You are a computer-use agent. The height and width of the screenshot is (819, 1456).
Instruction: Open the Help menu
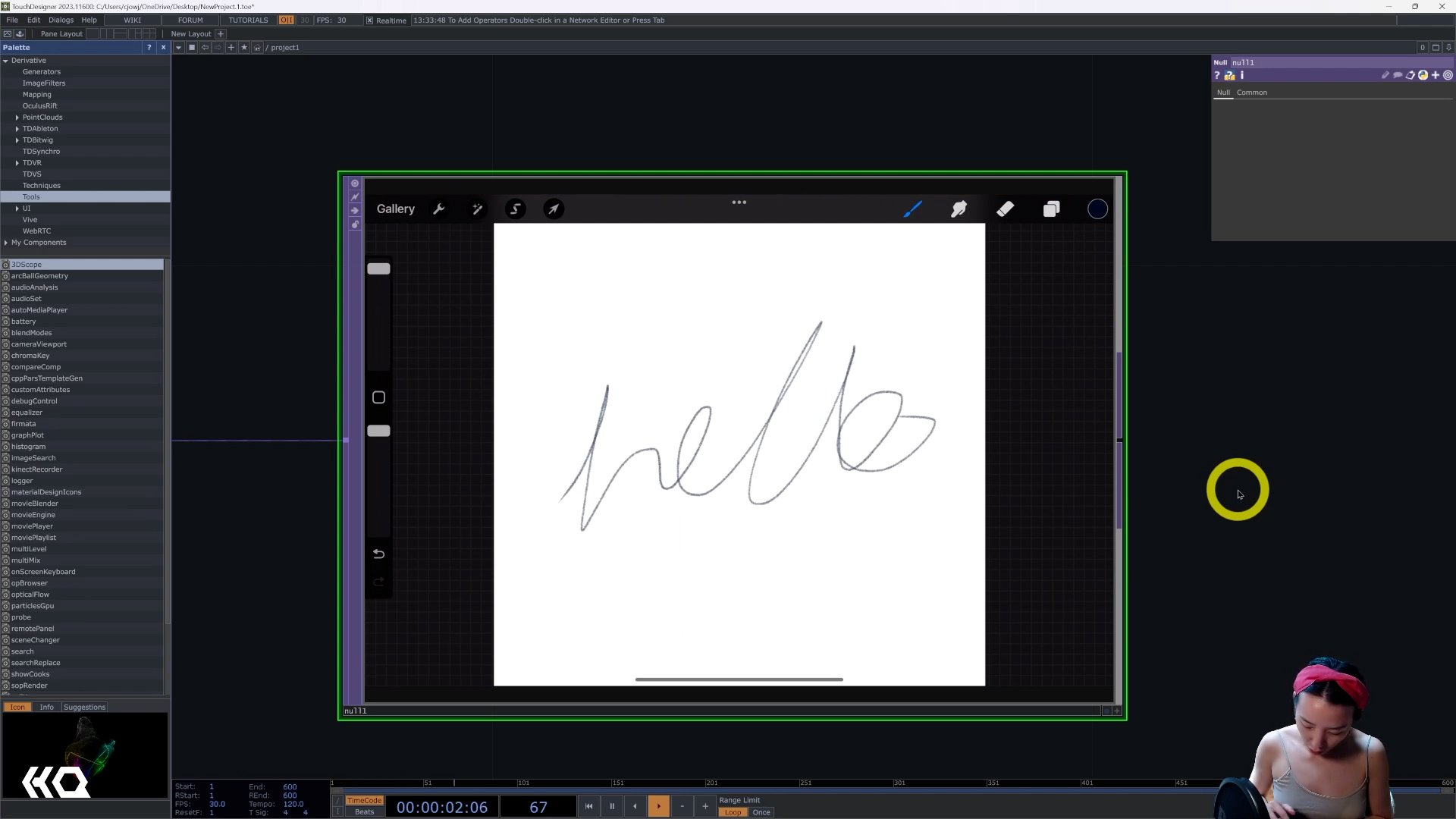pos(89,20)
